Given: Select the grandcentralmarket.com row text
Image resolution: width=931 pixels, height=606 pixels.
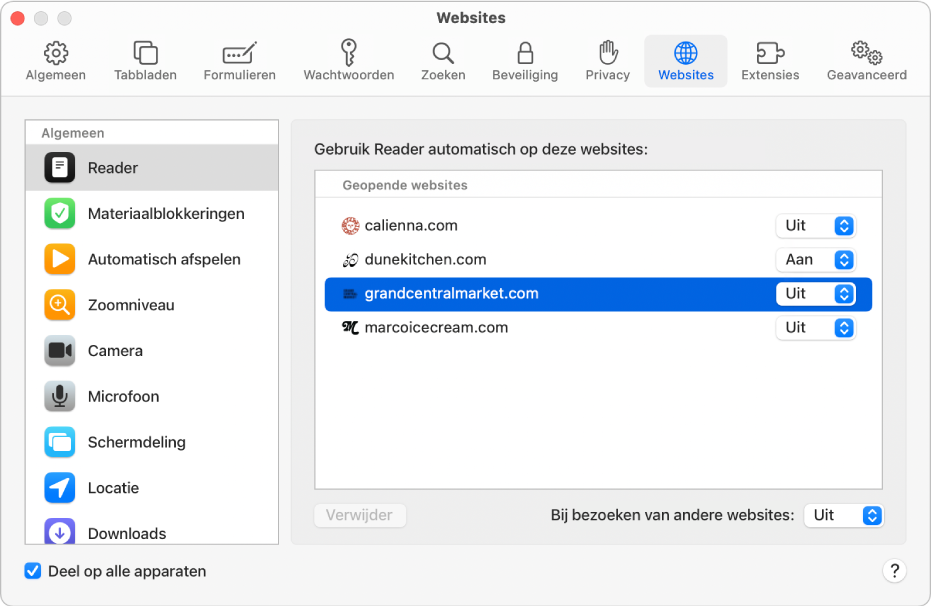Looking at the screenshot, I should [451, 294].
